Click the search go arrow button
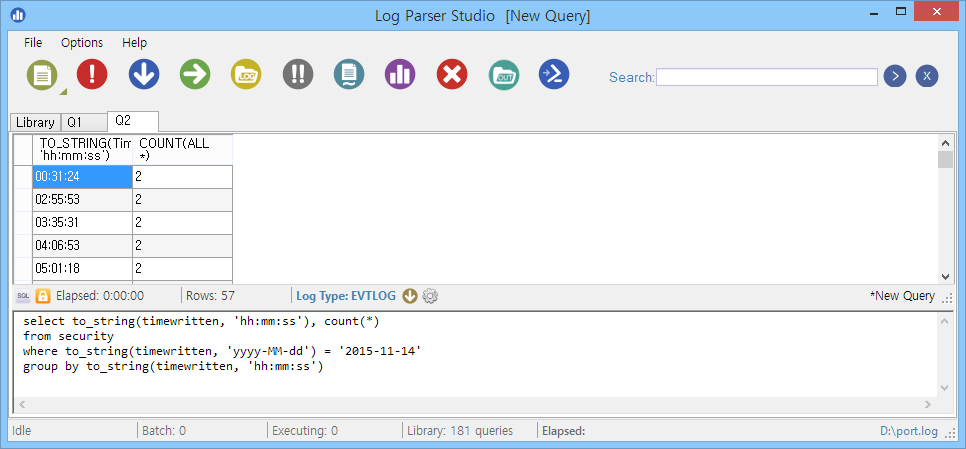 coord(895,76)
